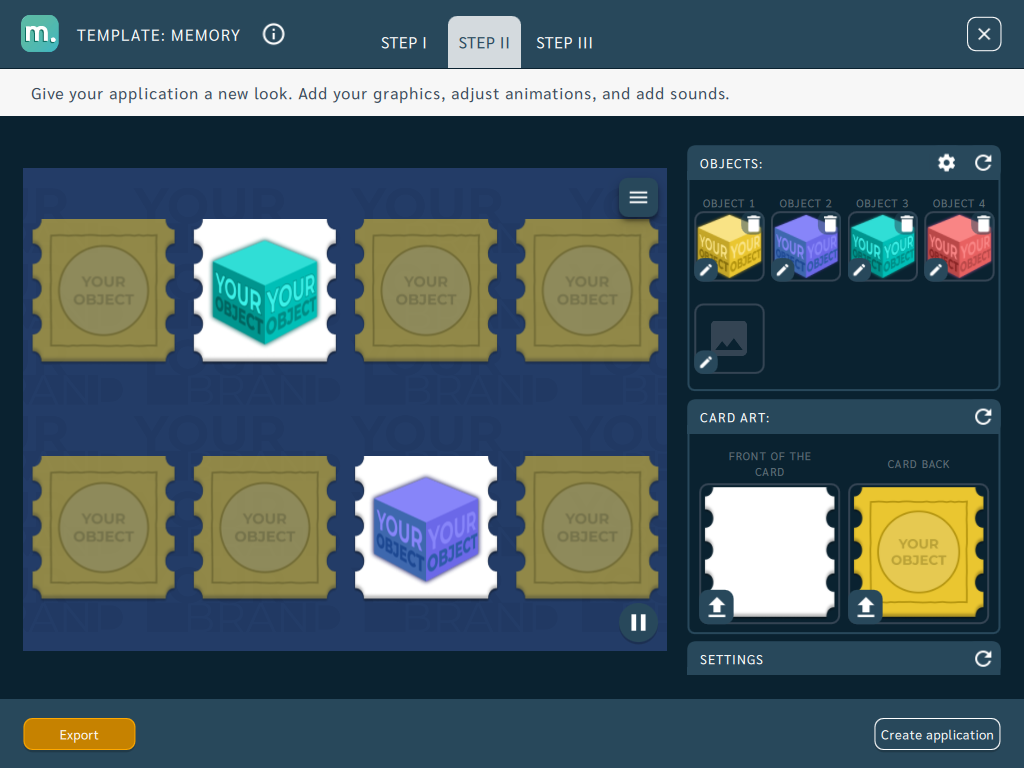Image resolution: width=1024 pixels, height=768 pixels.
Task: Select the red Object 4 cube thumbnail
Action: pos(959,246)
